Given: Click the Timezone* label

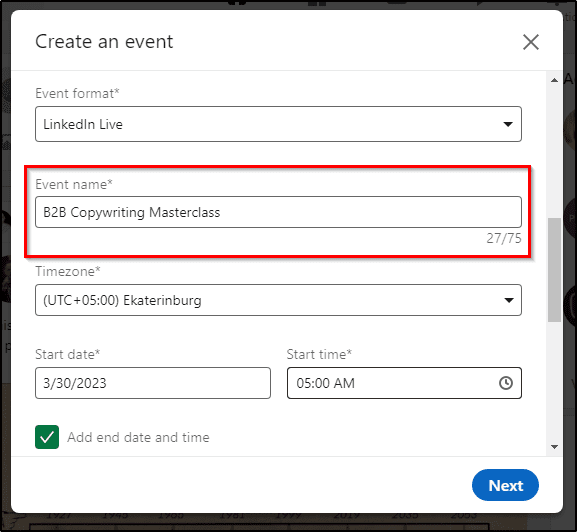Looking at the screenshot, I should coord(68,271).
